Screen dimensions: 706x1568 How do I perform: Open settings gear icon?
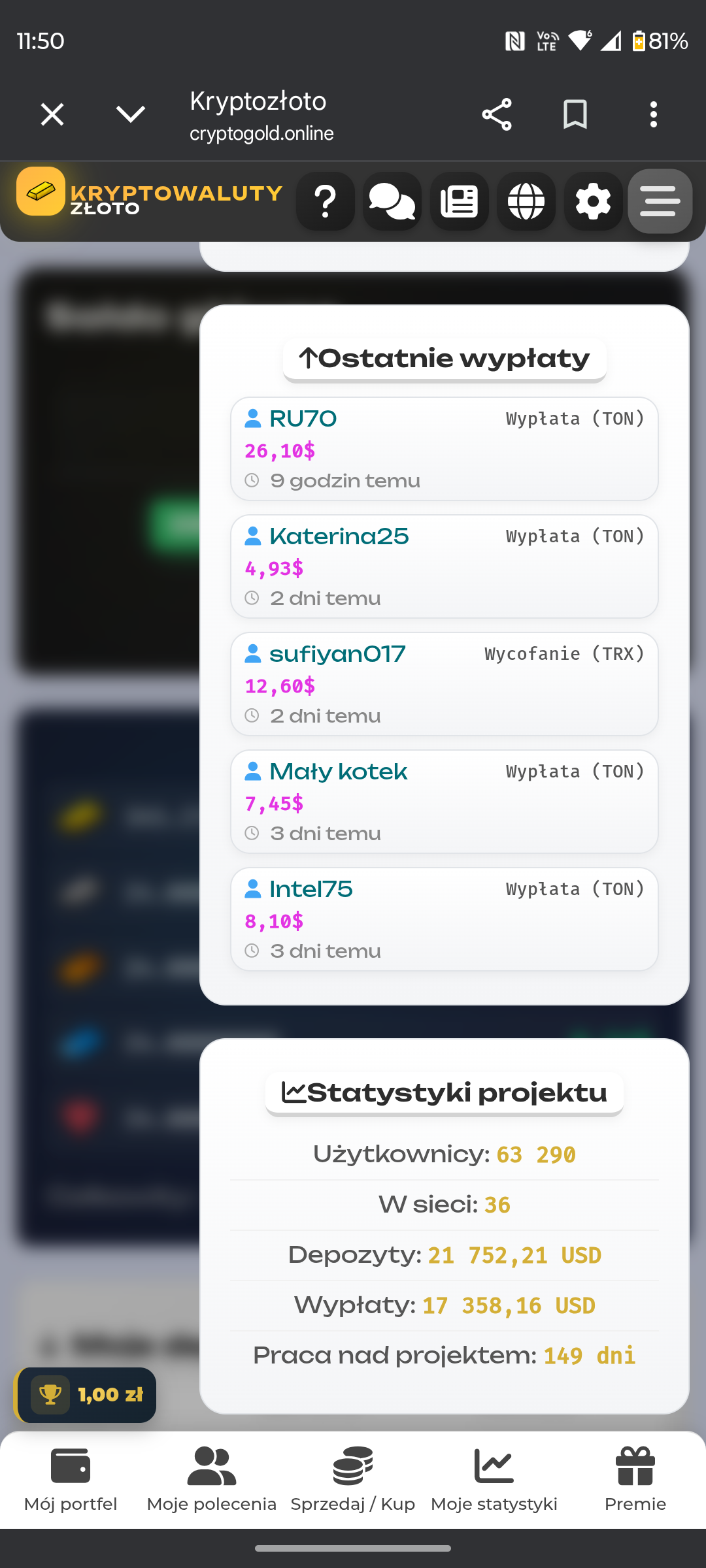point(593,201)
